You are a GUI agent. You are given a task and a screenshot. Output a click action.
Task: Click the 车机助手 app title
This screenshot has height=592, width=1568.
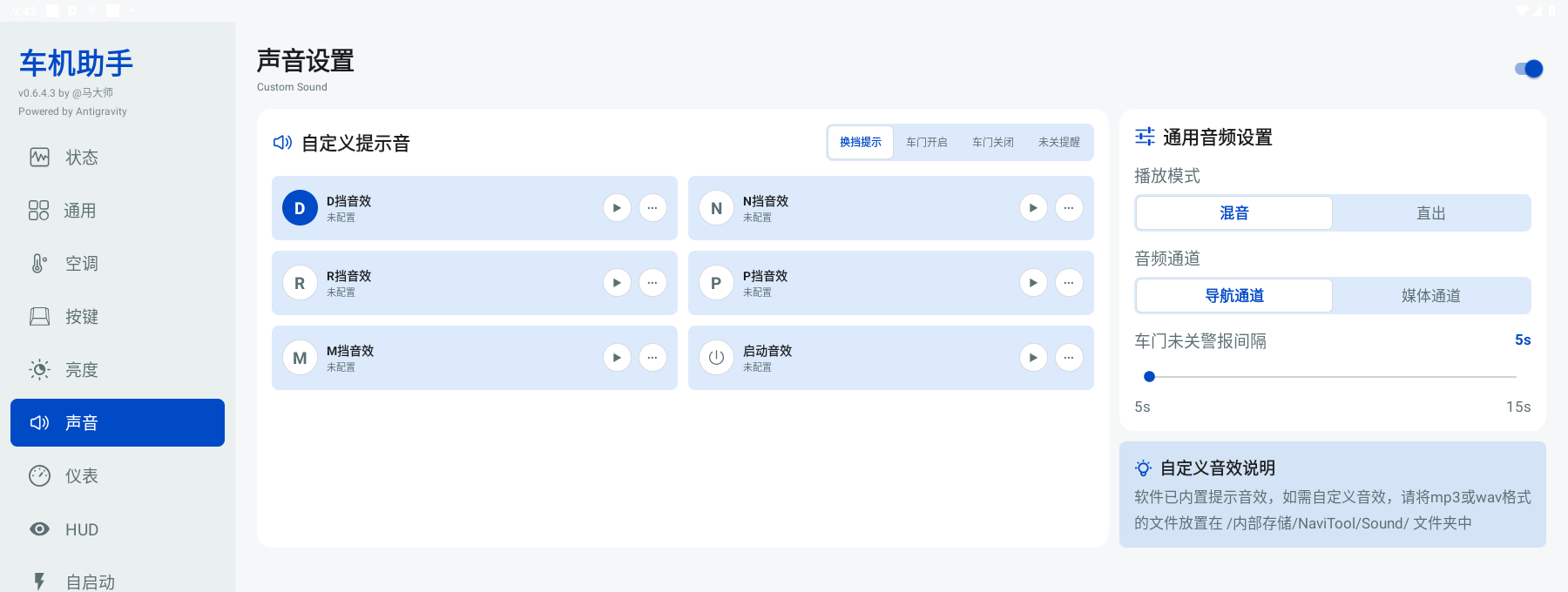[77, 63]
